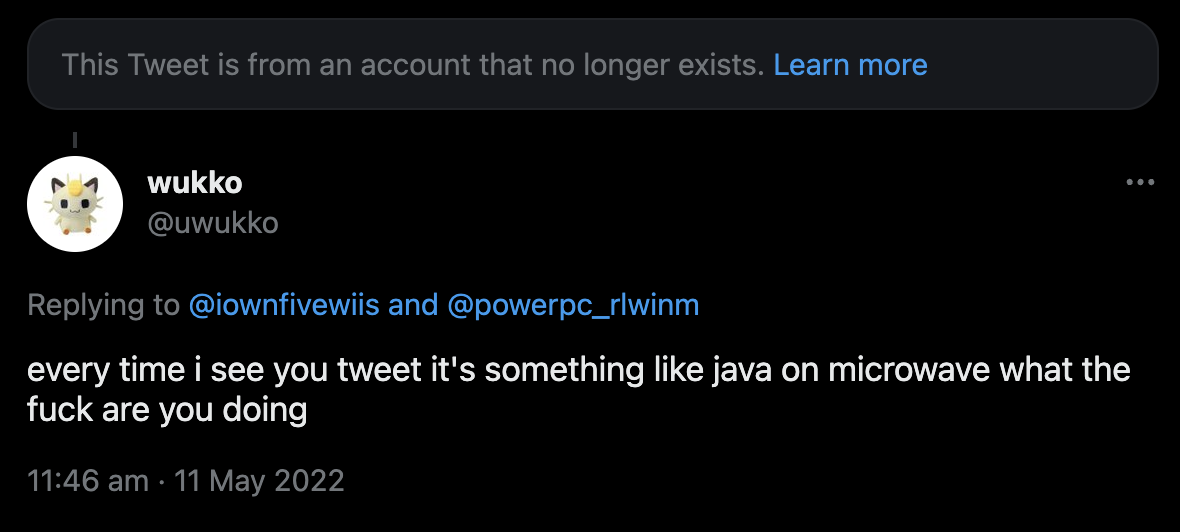The width and height of the screenshot is (1180, 532).
Task: Click wukko's Meowth profile avatar
Action: click(75, 203)
